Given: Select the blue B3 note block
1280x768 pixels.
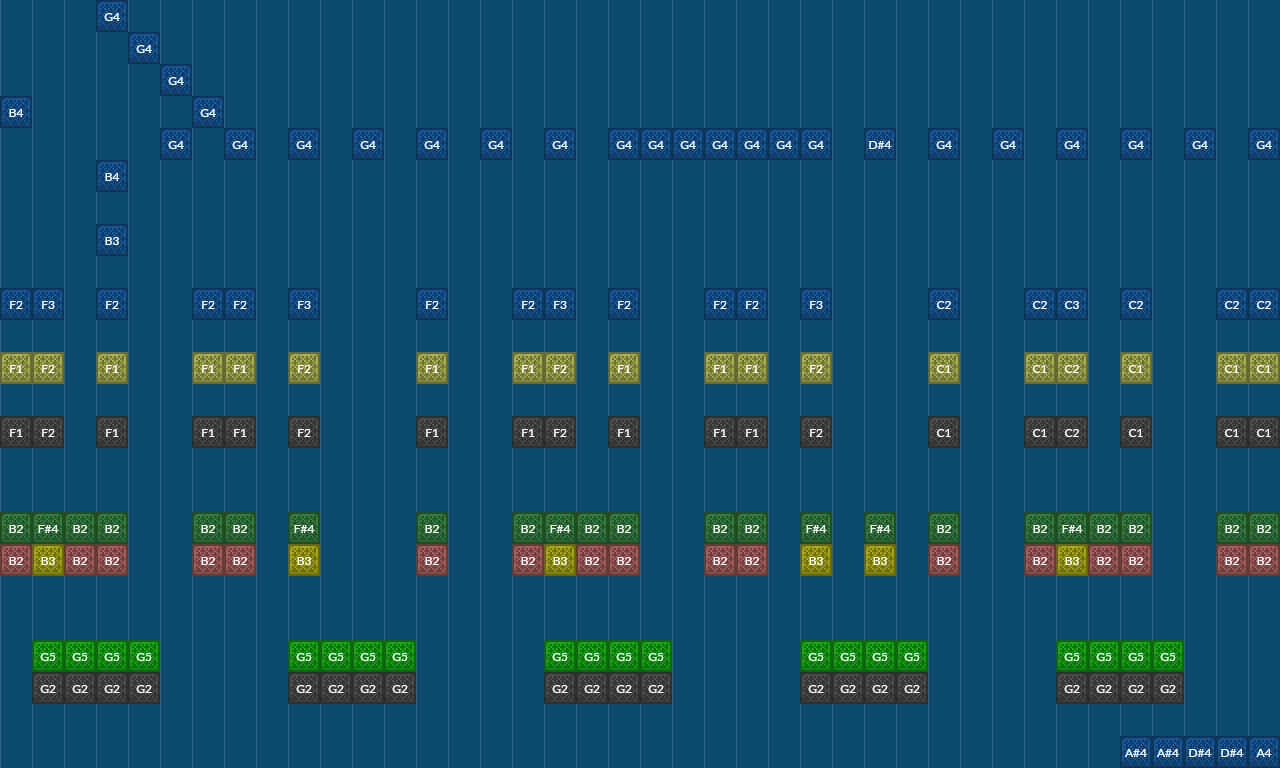Looking at the screenshot, I should pos(112,240).
